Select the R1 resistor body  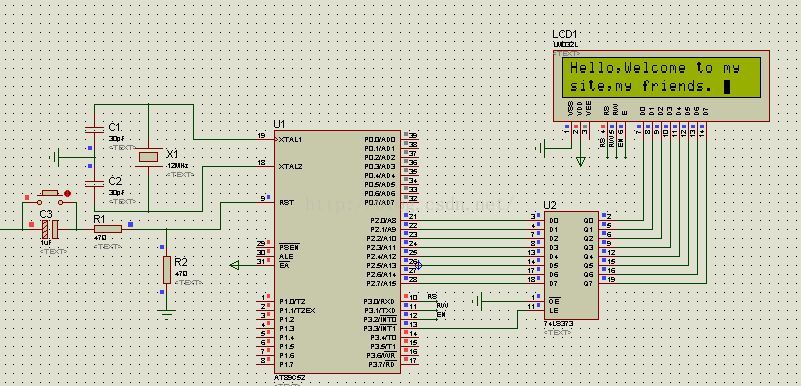[x=108, y=229]
